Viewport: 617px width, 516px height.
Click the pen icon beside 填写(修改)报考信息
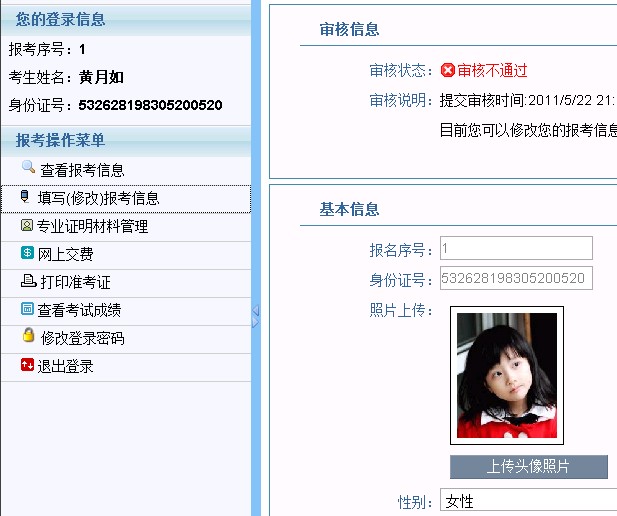(x=26, y=197)
